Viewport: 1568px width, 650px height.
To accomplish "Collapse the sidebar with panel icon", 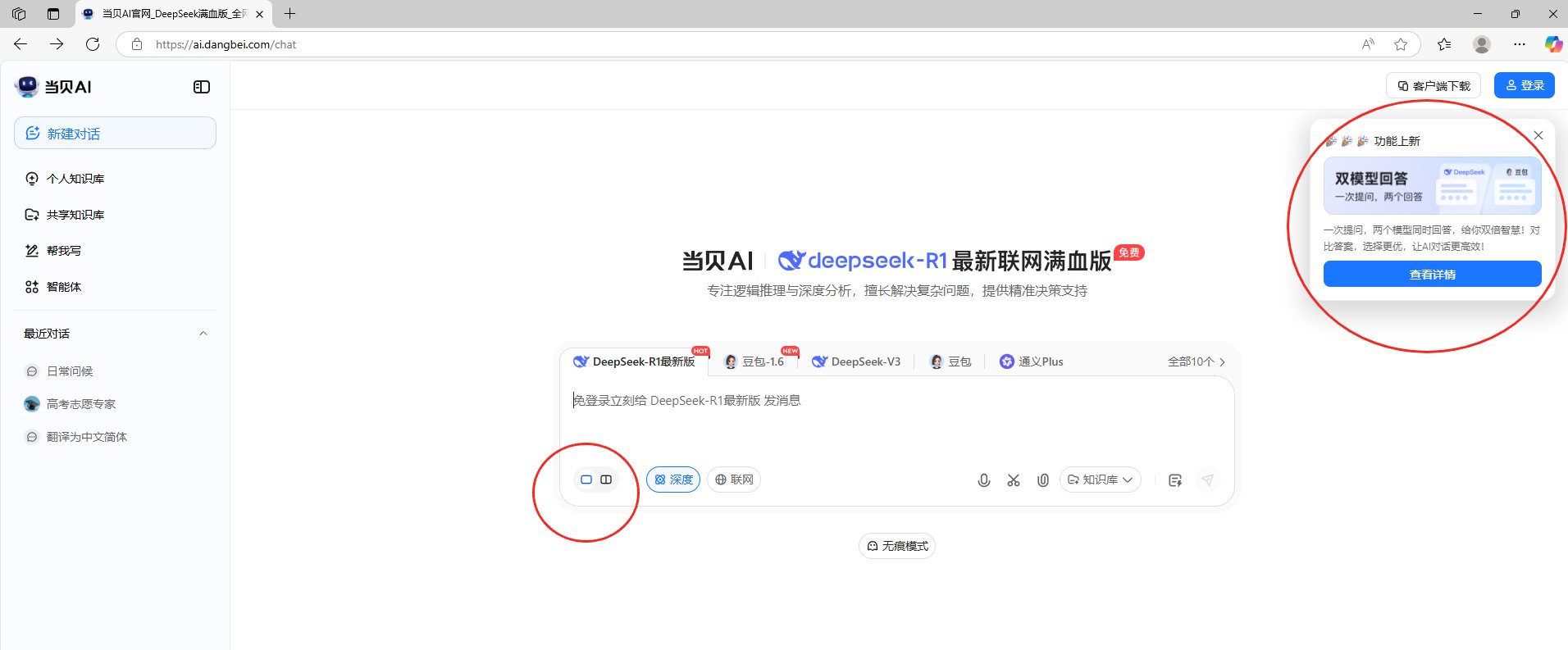I will pyautogui.click(x=202, y=87).
